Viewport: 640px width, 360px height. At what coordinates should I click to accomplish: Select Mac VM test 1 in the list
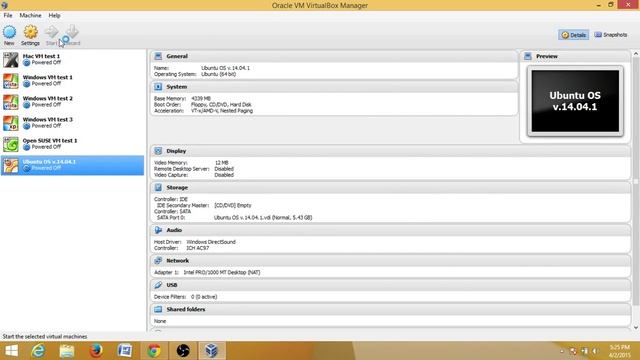pyautogui.click(x=73, y=60)
